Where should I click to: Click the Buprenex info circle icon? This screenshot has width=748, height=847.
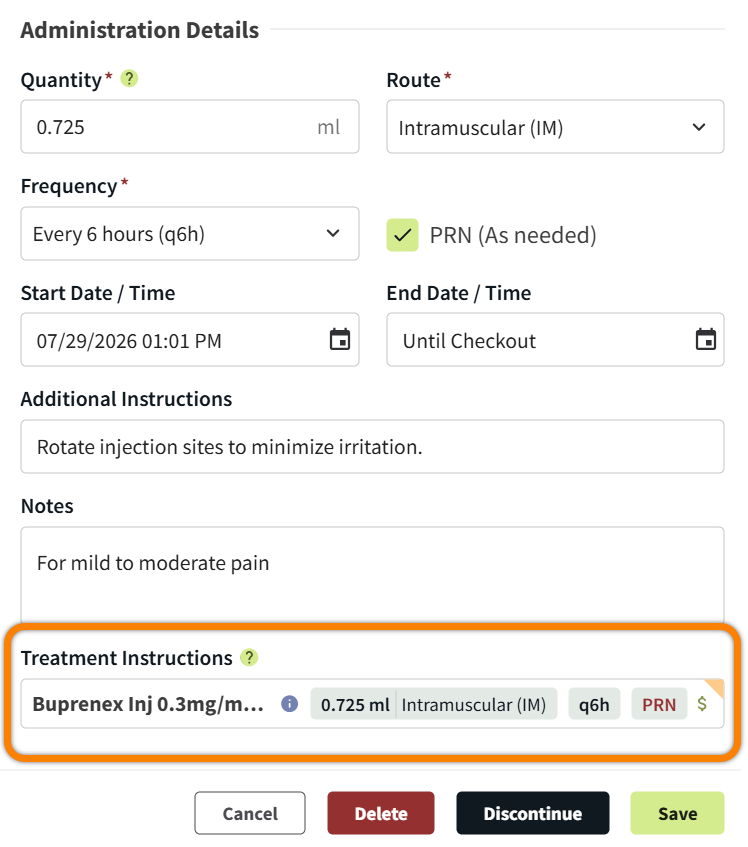point(289,704)
